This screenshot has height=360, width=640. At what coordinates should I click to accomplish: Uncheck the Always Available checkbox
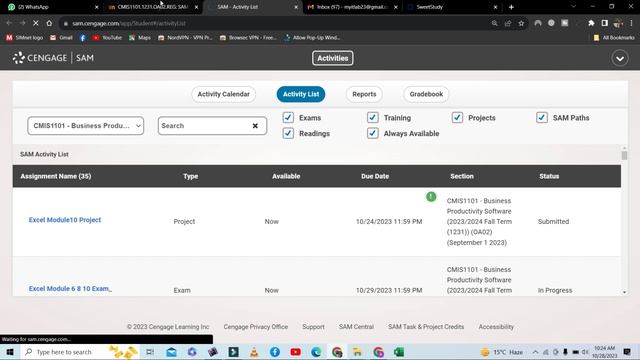[x=372, y=133]
